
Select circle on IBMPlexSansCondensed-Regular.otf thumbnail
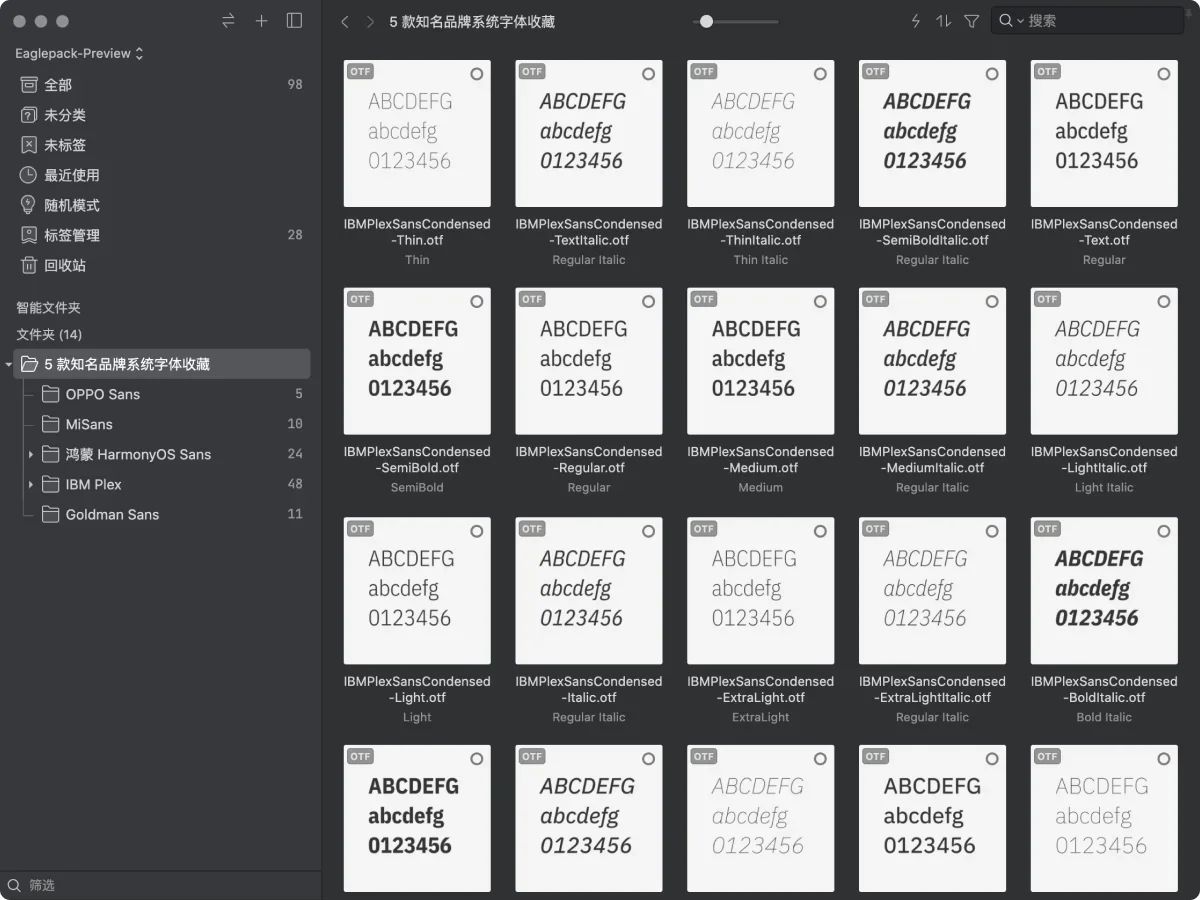(x=648, y=301)
